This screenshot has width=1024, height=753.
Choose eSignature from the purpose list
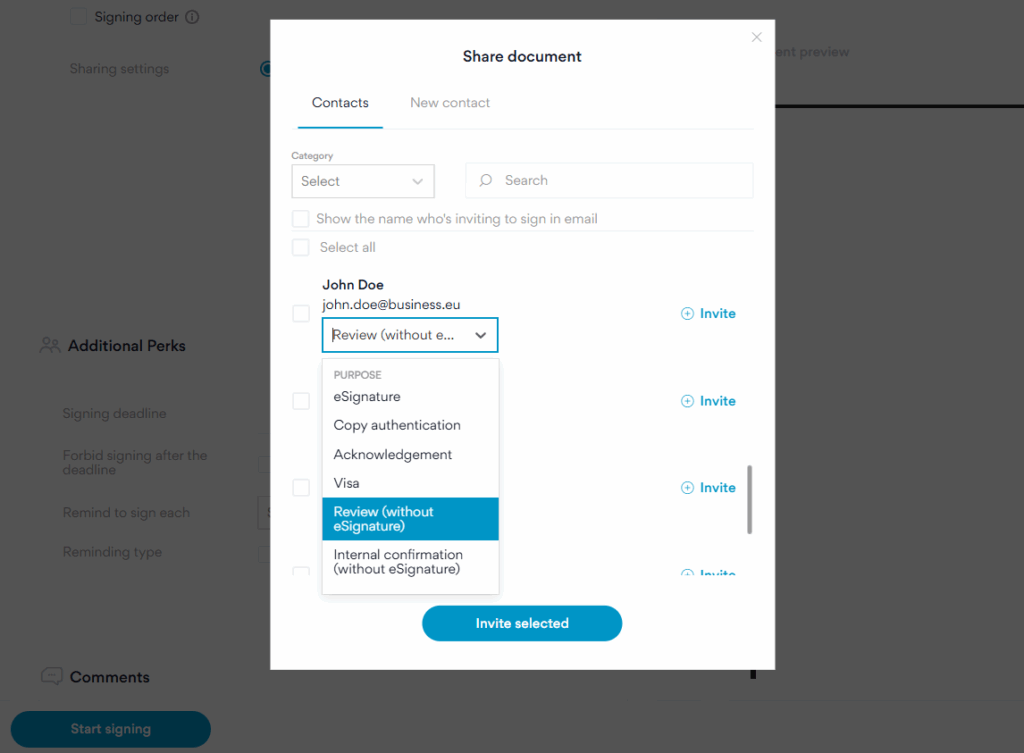367,397
